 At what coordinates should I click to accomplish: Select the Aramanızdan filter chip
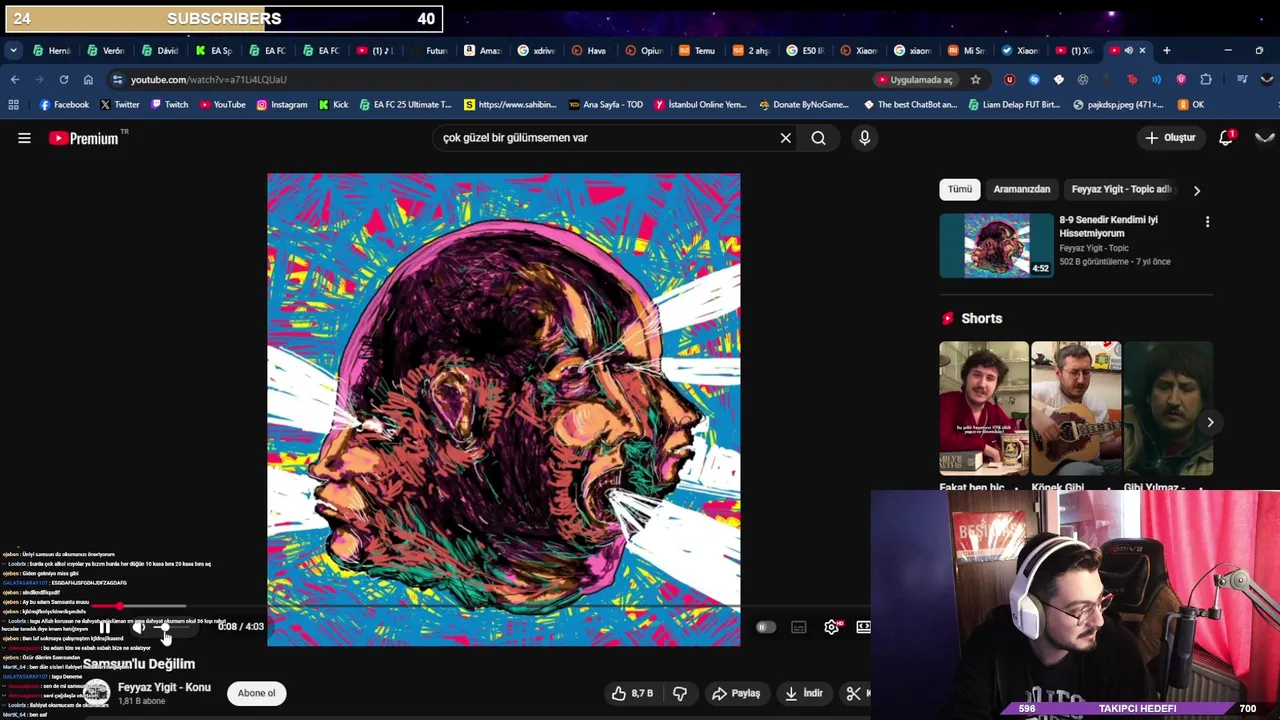click(1022, 189)
